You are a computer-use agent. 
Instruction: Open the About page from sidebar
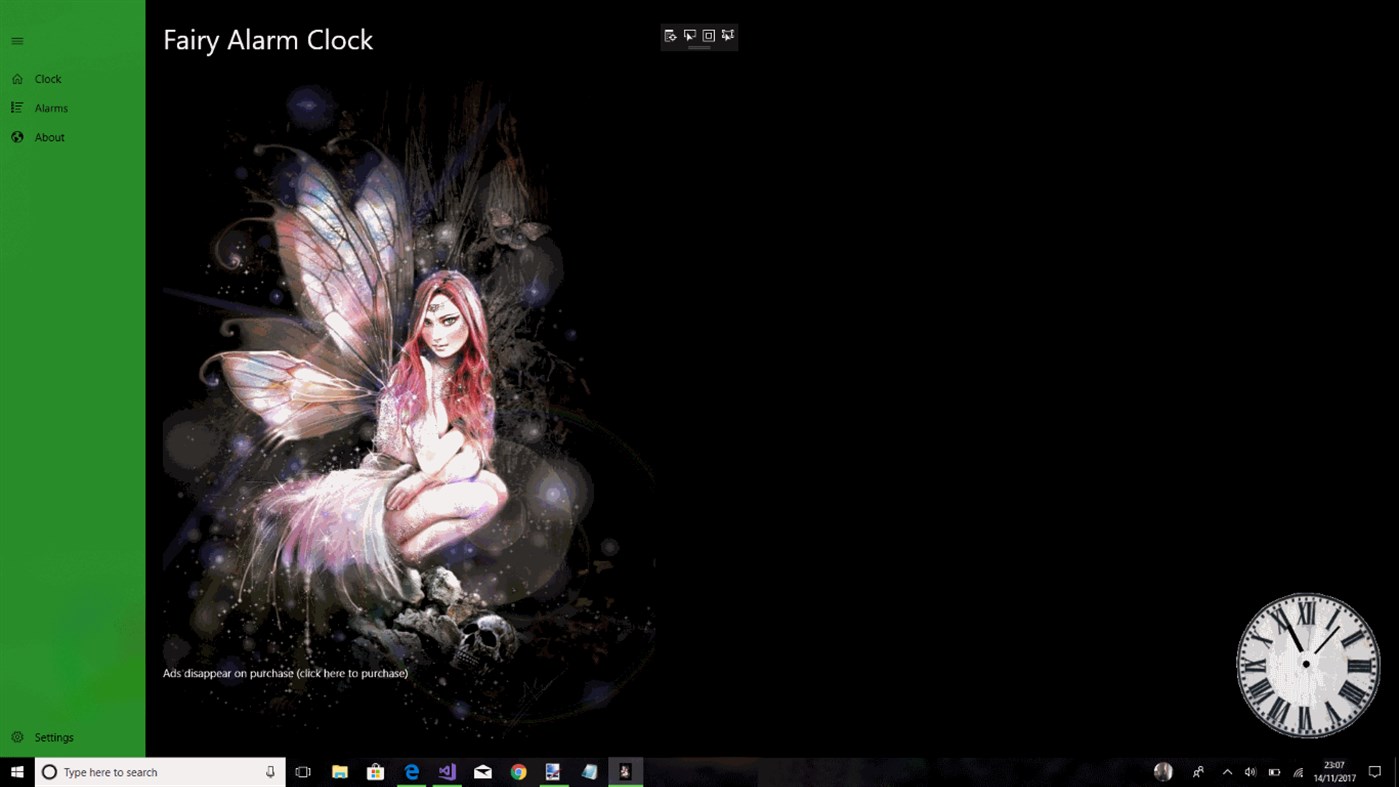pos(49,137)
